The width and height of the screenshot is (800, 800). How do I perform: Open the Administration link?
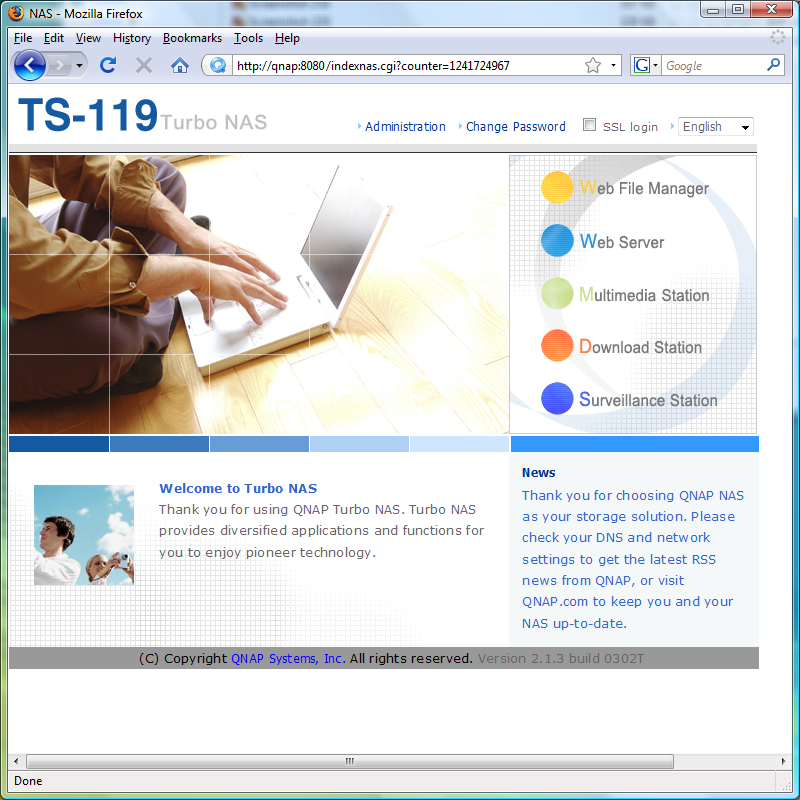coord(405,127)
